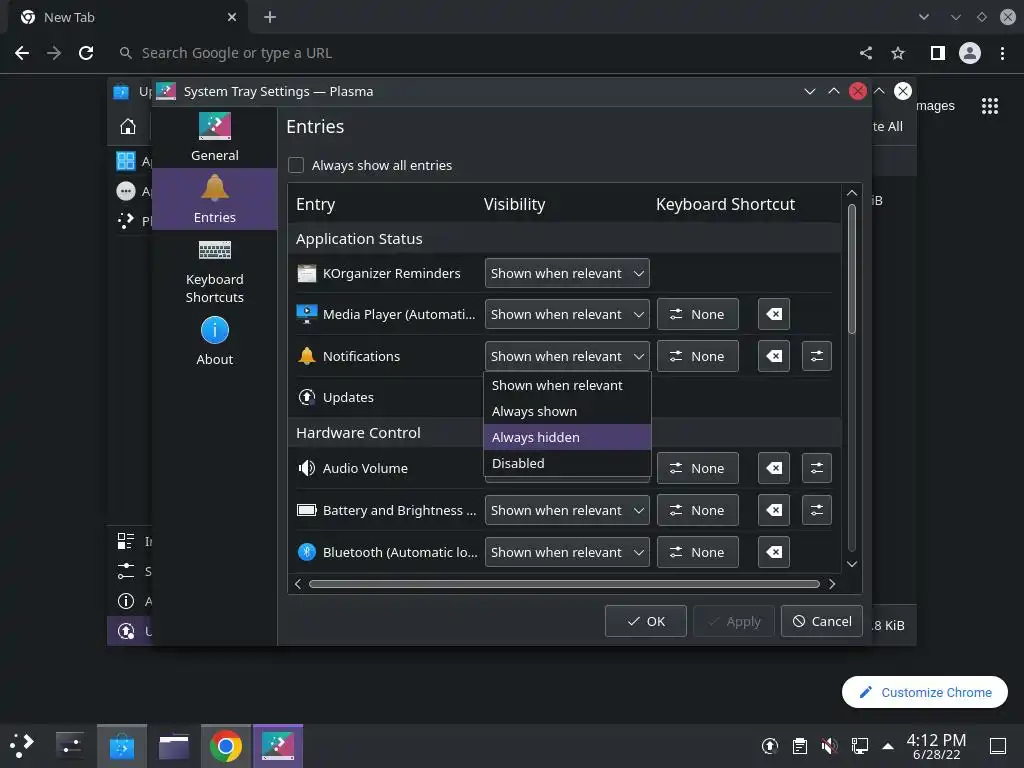
Task: Open the About page
Action: pyautogui.click(x=214, y=341)
